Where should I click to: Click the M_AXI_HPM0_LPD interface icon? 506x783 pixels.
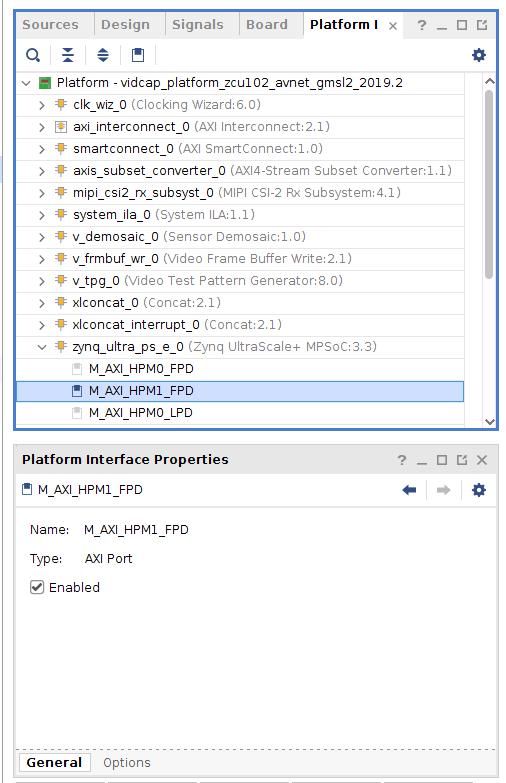point(76,413)
